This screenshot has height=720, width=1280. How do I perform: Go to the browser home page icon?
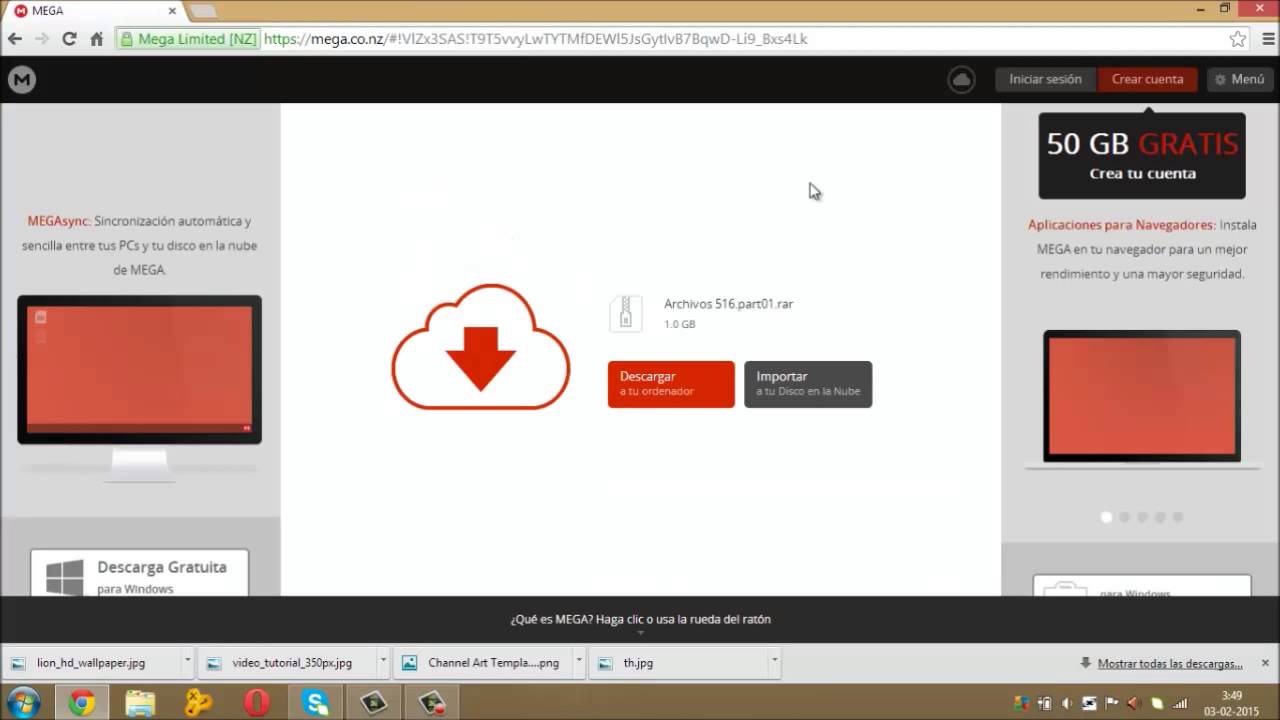tap(96, 39)
